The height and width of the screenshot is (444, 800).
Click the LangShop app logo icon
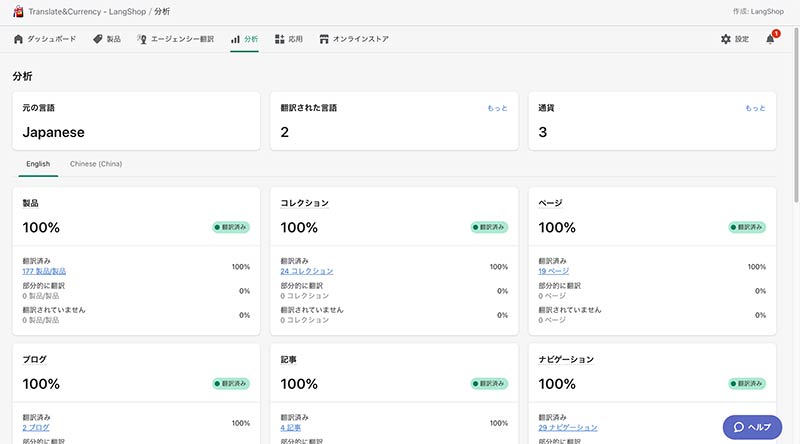pyautogui.click(x=18, y=11)
